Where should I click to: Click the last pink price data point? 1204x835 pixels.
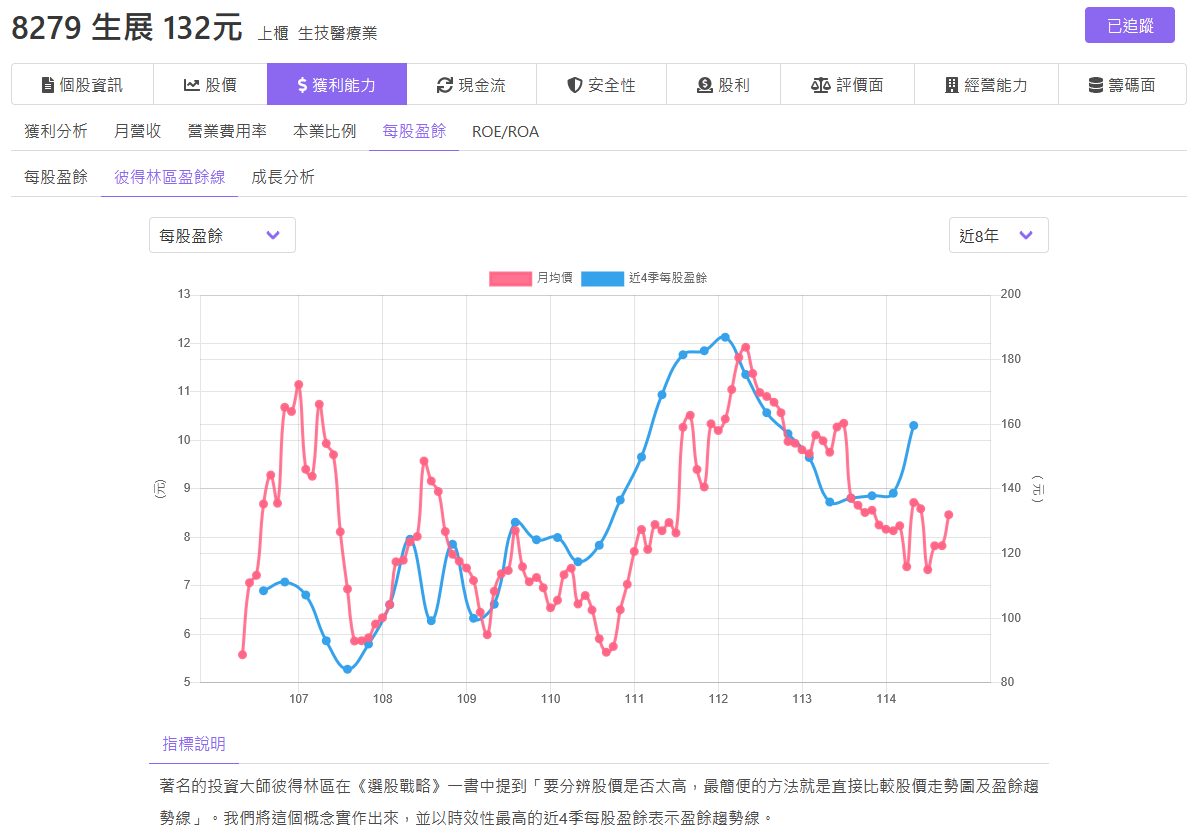pyautogui.click(x=948, y=515)
